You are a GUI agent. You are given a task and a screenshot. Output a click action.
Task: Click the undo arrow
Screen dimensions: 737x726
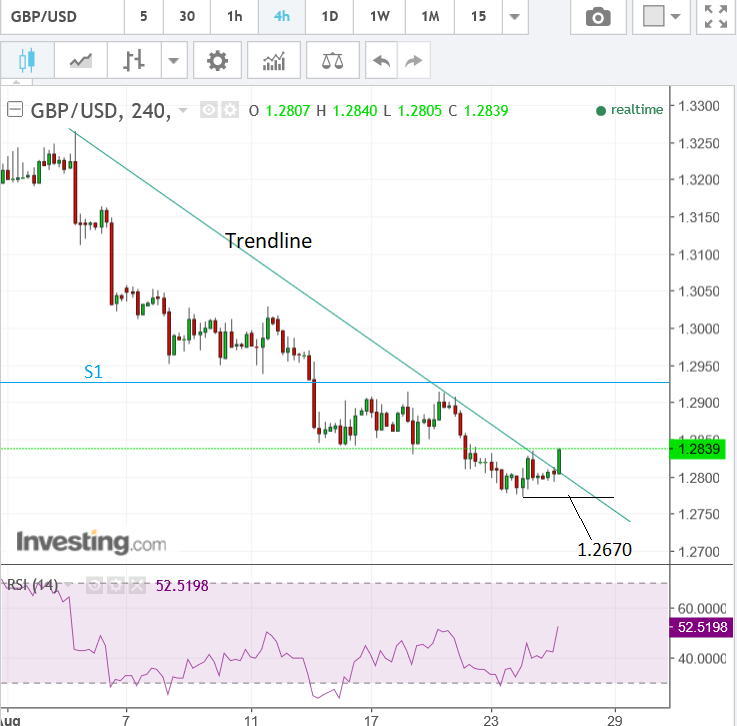point(380,60)
